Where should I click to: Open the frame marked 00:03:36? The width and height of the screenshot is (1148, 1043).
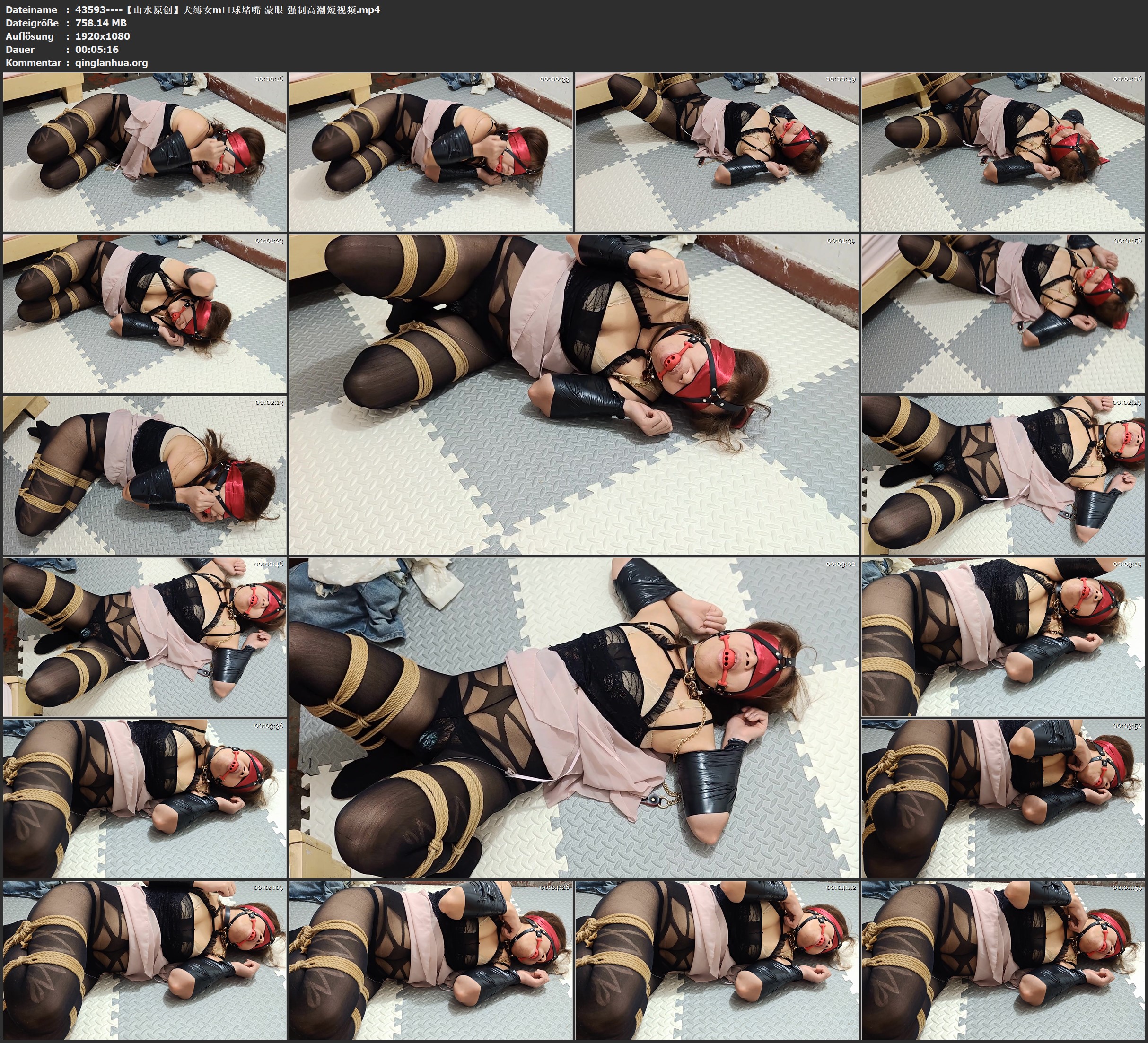[x=145, y=798]
